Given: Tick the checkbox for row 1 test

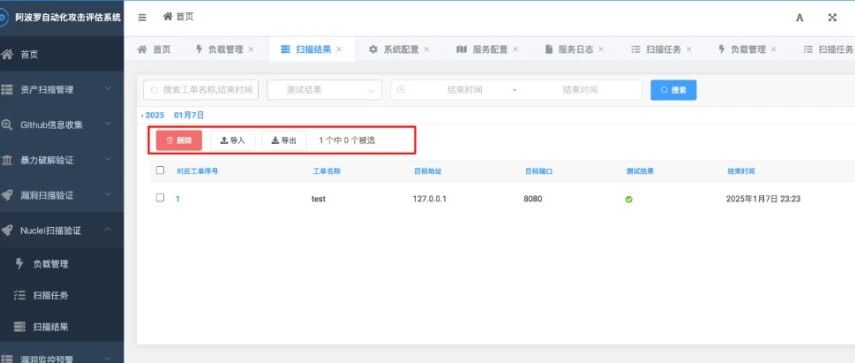Looking at the screenshot, I should (x=160, y=198).
